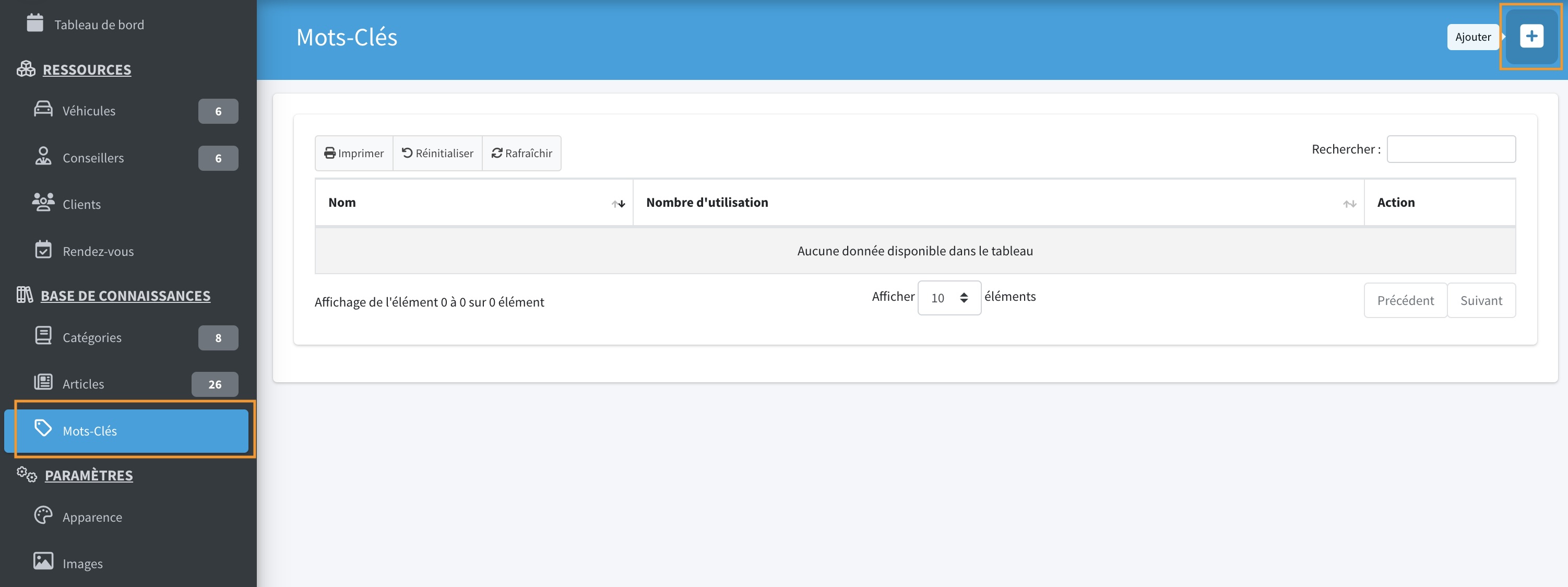Click the Catégories book icon
Screen dimensions: 1568x587
pyautogui.click(x=43, y=336)
